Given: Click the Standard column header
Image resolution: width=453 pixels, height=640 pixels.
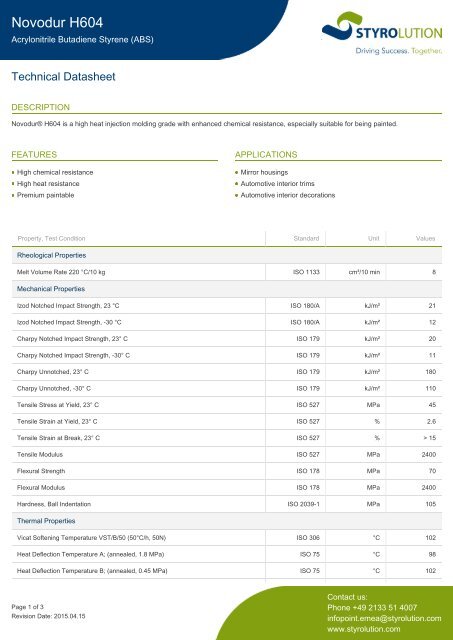Looking at the screenshot, I should [306, 238].
